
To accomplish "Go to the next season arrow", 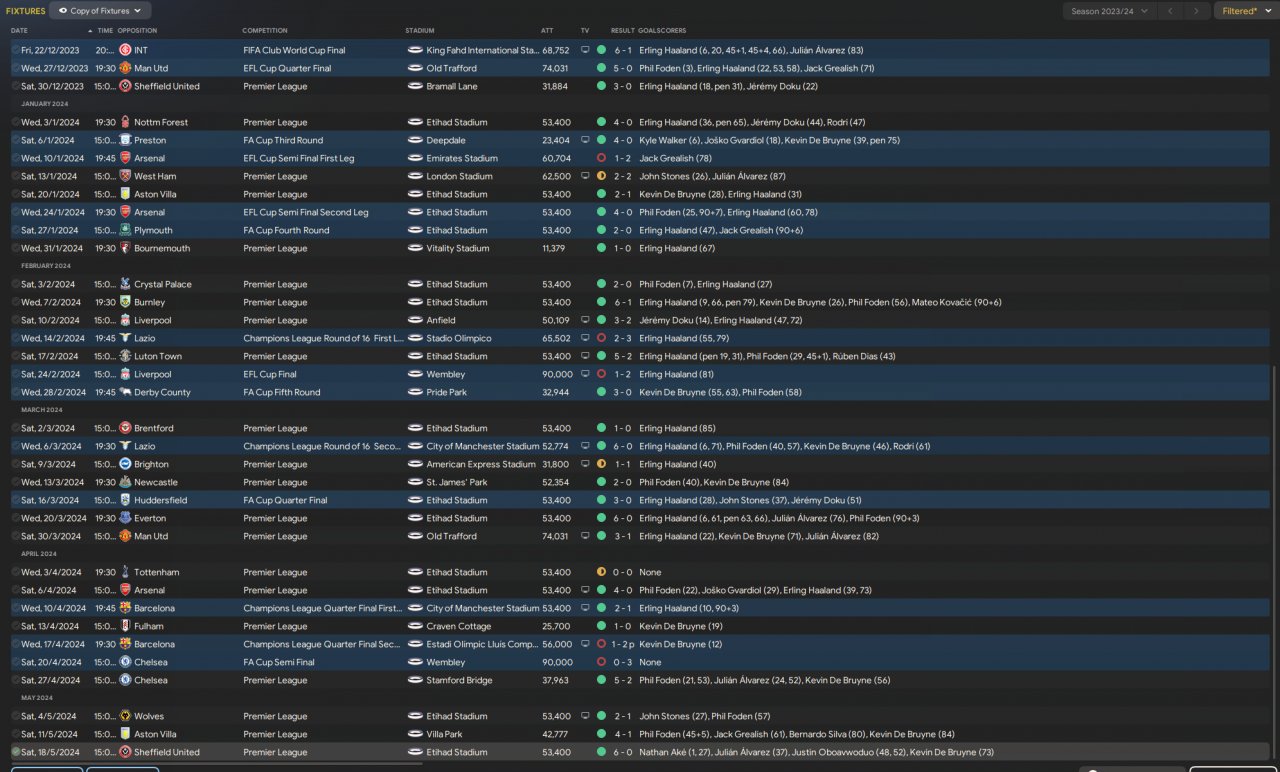I will click(1196, 11).
